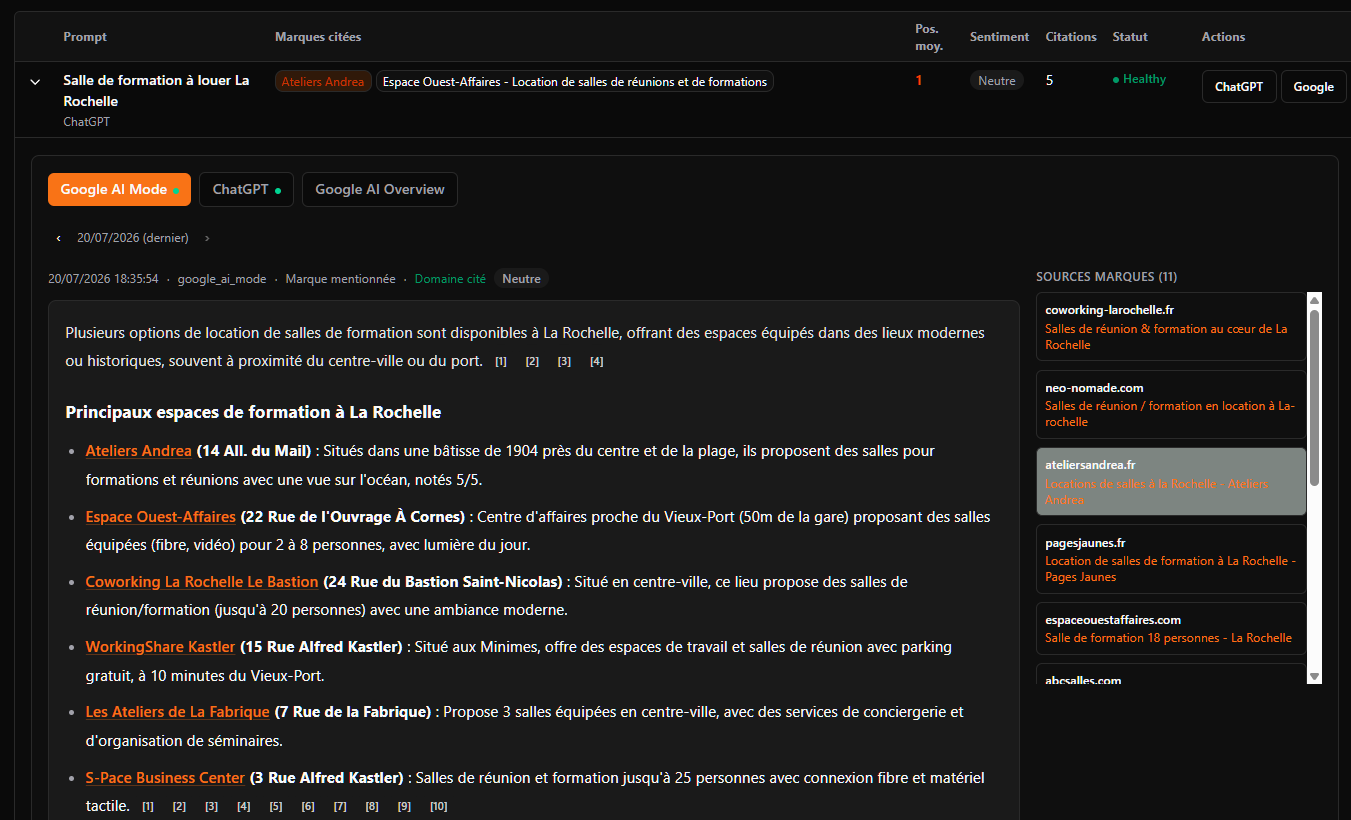1351x820 pixels.
Task: Open the pagesjaunes.fr source card
Action: click(x=1171, y=559)
